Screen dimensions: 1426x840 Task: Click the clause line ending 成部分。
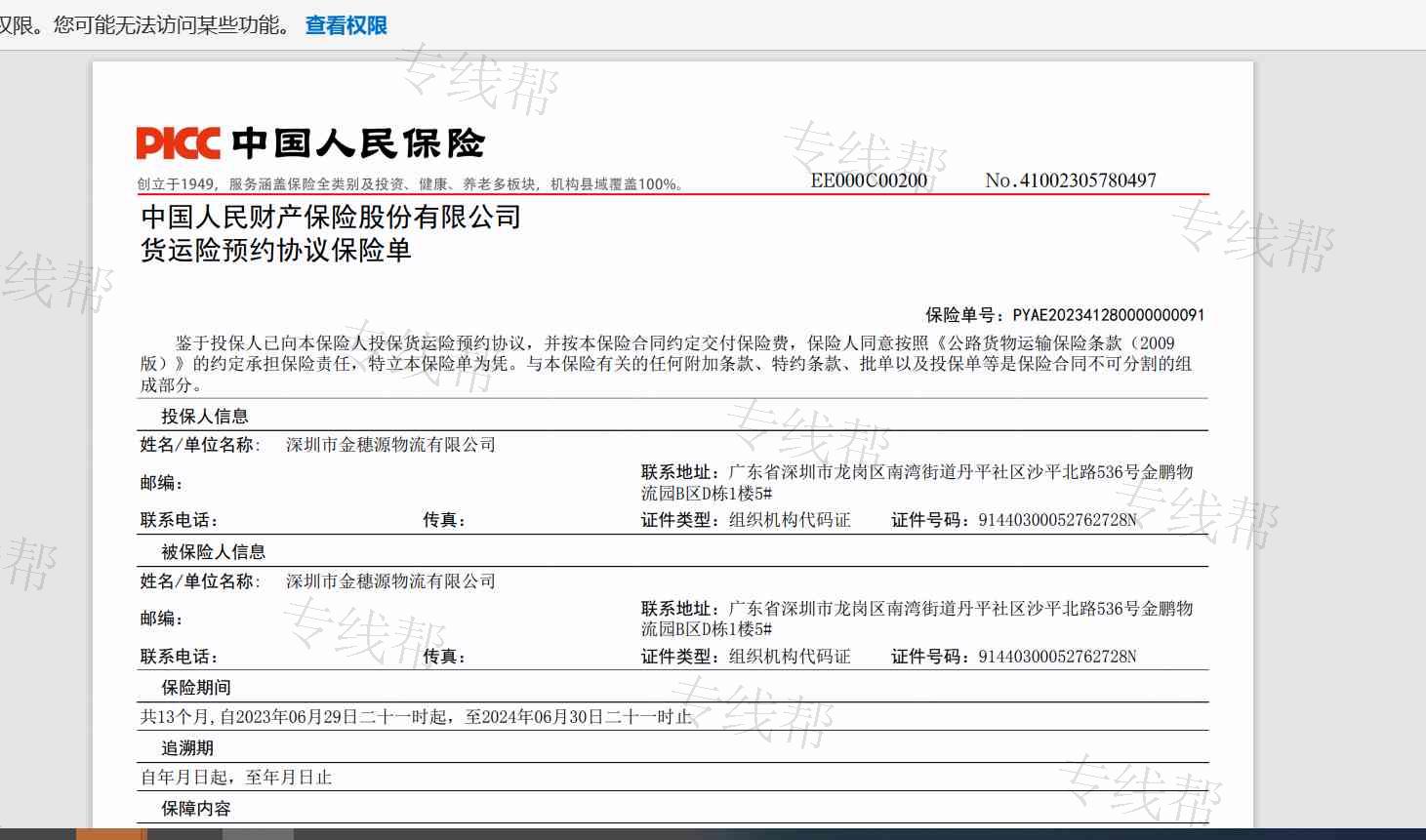[172, 385]
